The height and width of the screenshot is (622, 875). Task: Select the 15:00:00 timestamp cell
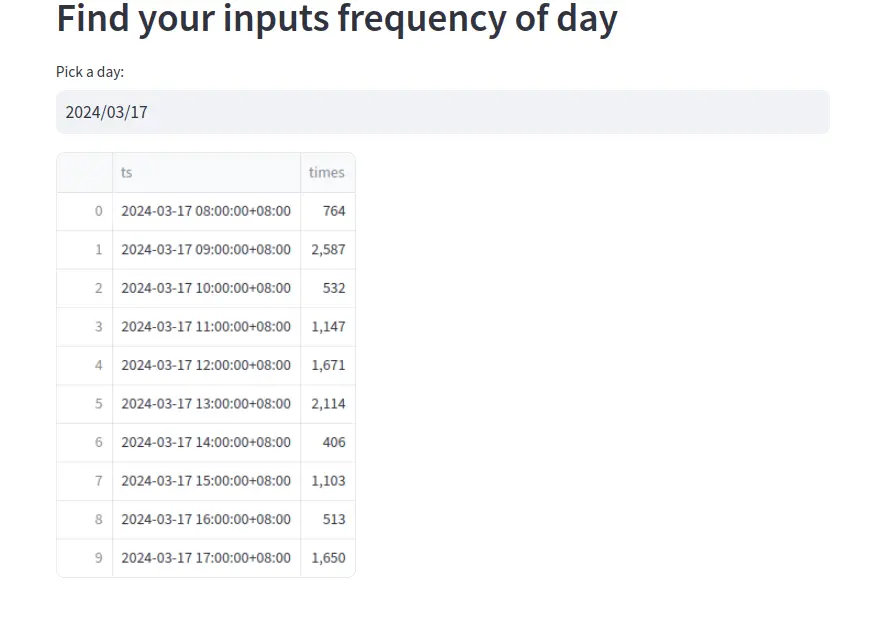click(206, 481)
